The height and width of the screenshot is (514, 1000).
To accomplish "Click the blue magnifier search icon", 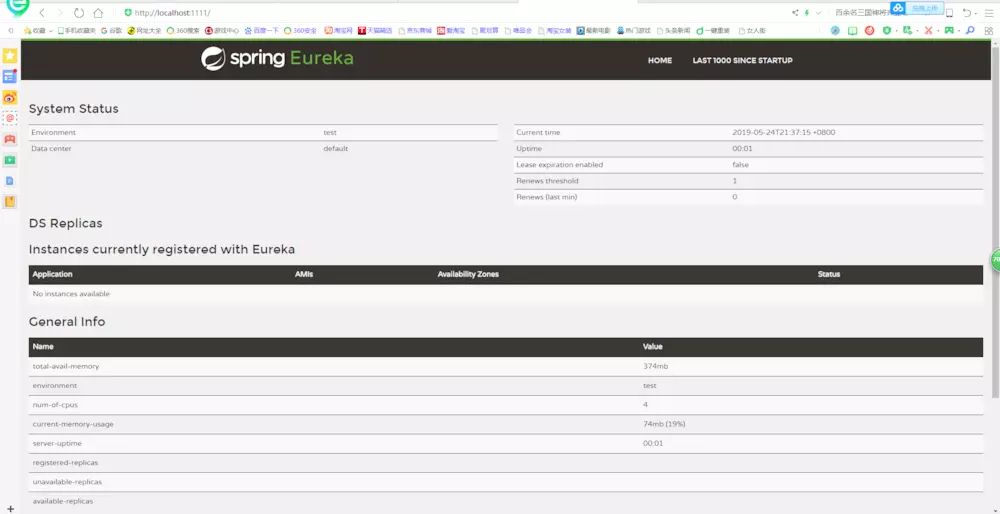I will 970,30.
